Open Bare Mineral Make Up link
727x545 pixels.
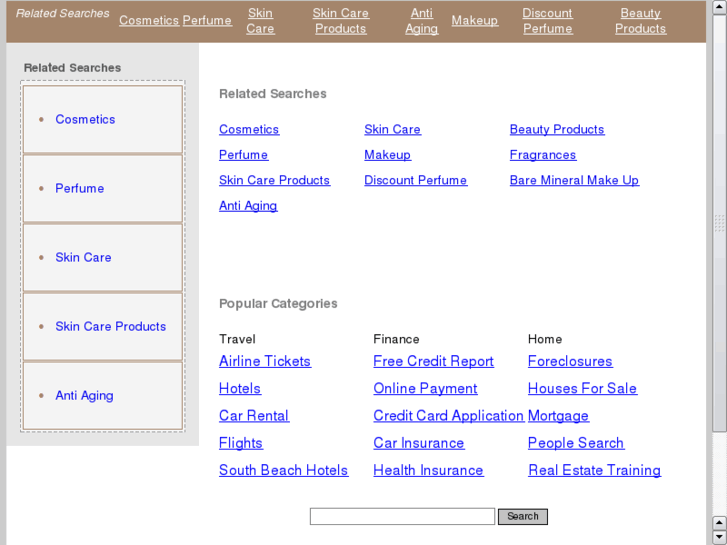pos(574,180)
